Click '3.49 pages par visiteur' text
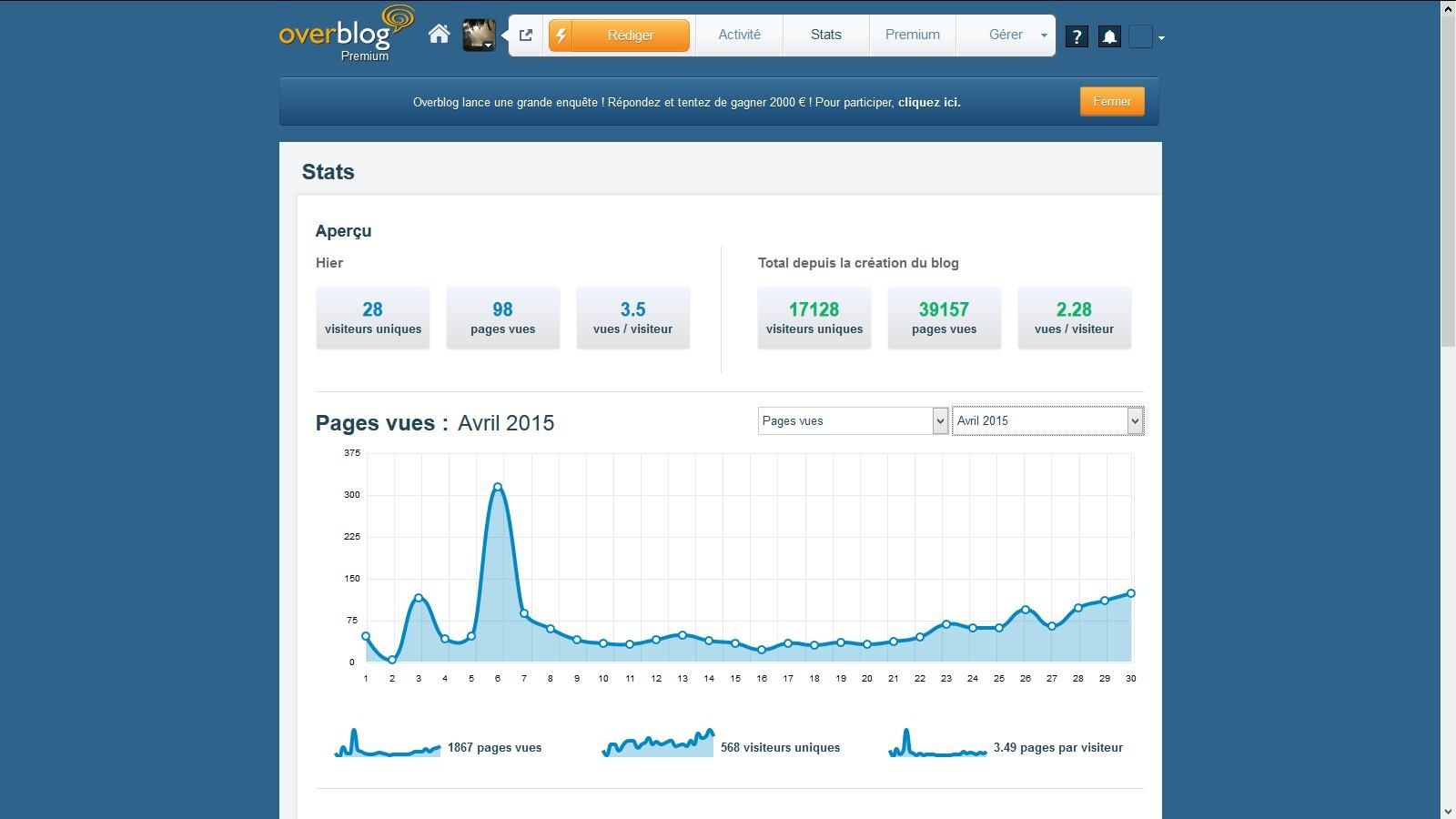 point(1058,748)
